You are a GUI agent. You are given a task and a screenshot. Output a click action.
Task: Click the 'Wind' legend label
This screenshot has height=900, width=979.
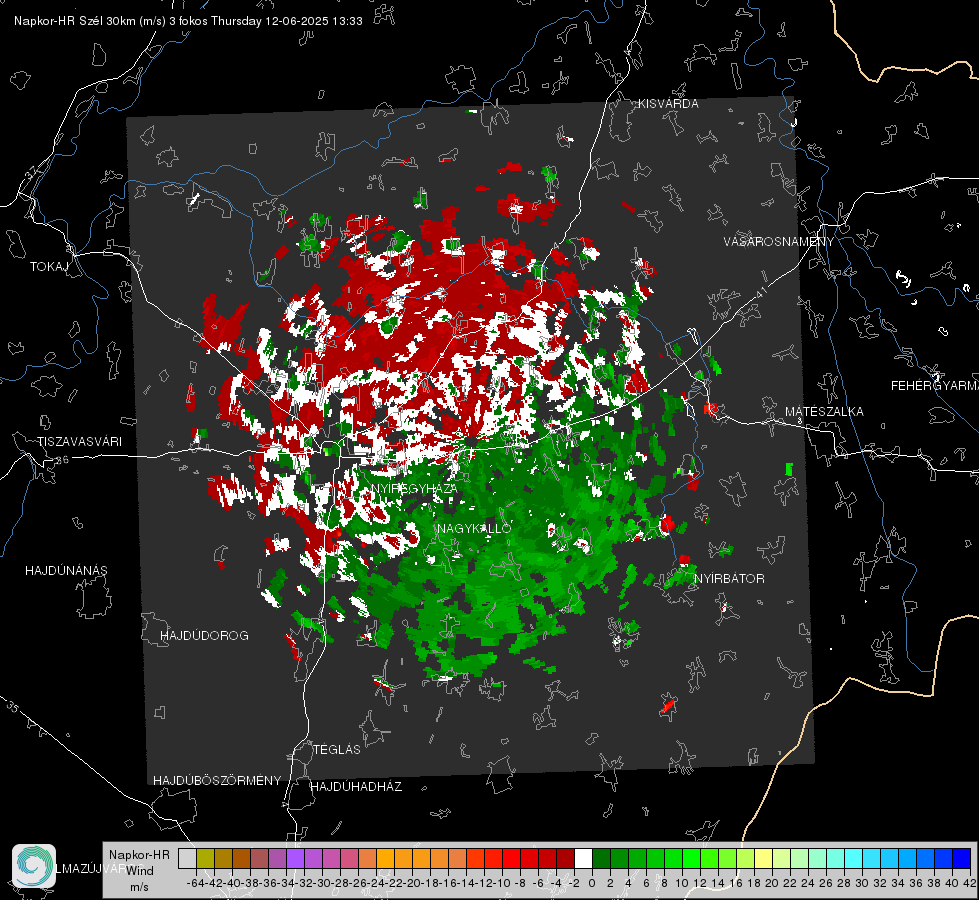point(140,870)
